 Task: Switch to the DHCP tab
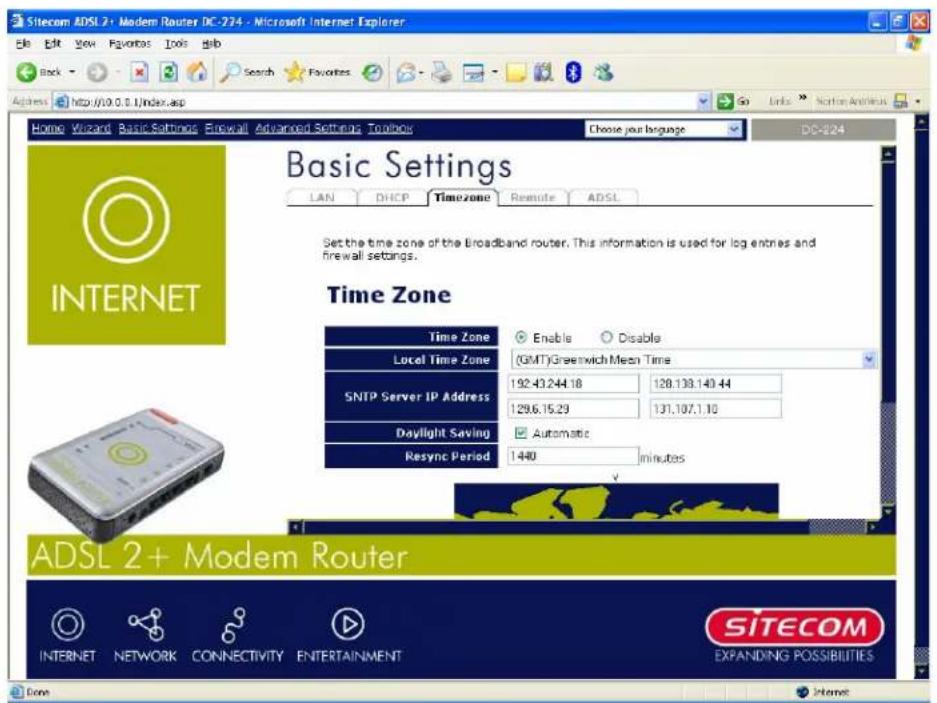392,197
